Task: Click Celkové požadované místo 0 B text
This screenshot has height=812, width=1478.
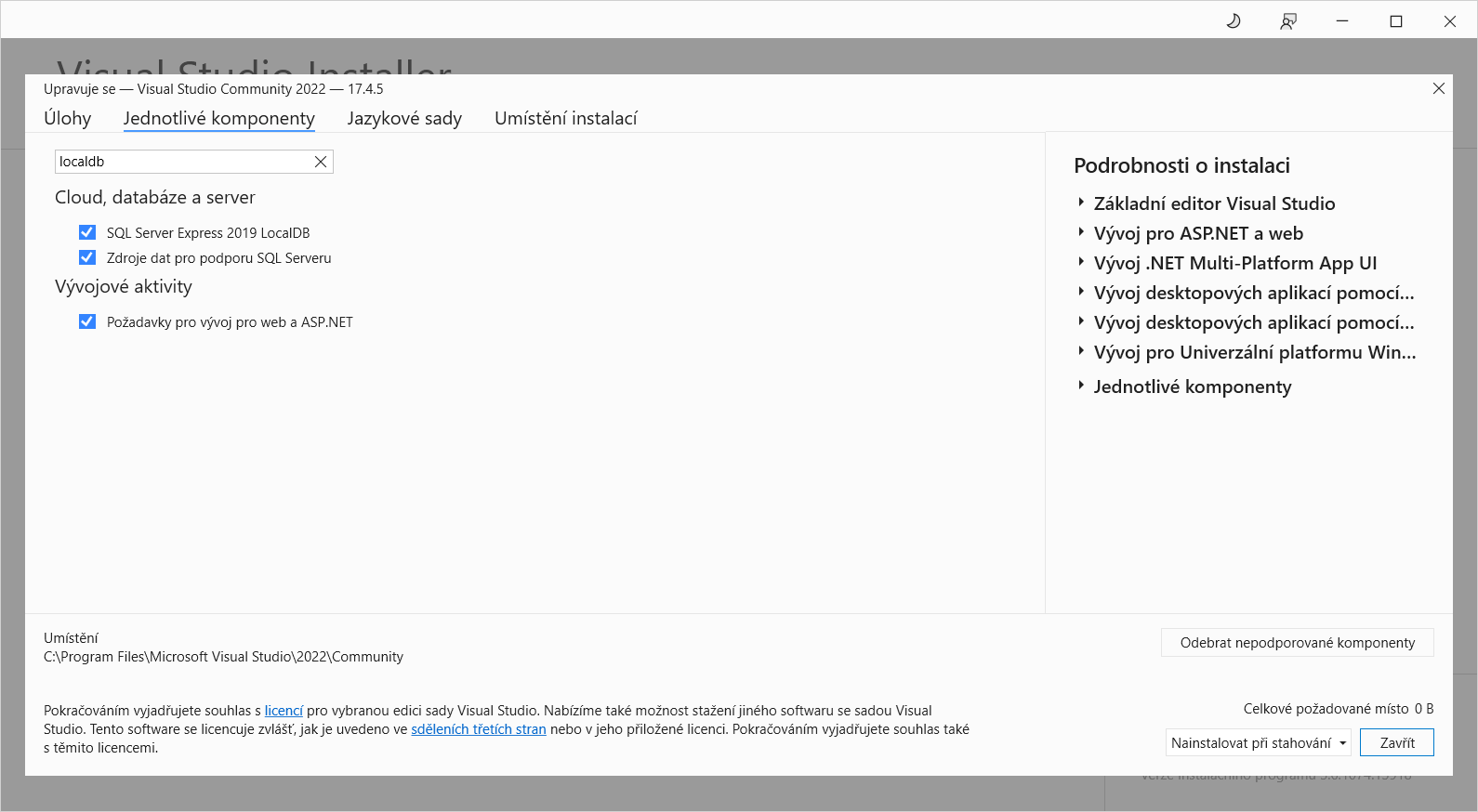Action: 1339,709
